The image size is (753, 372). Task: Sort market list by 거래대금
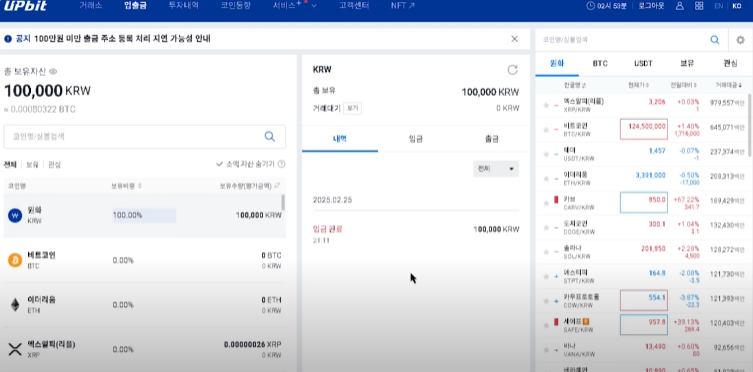coord(729,85)
